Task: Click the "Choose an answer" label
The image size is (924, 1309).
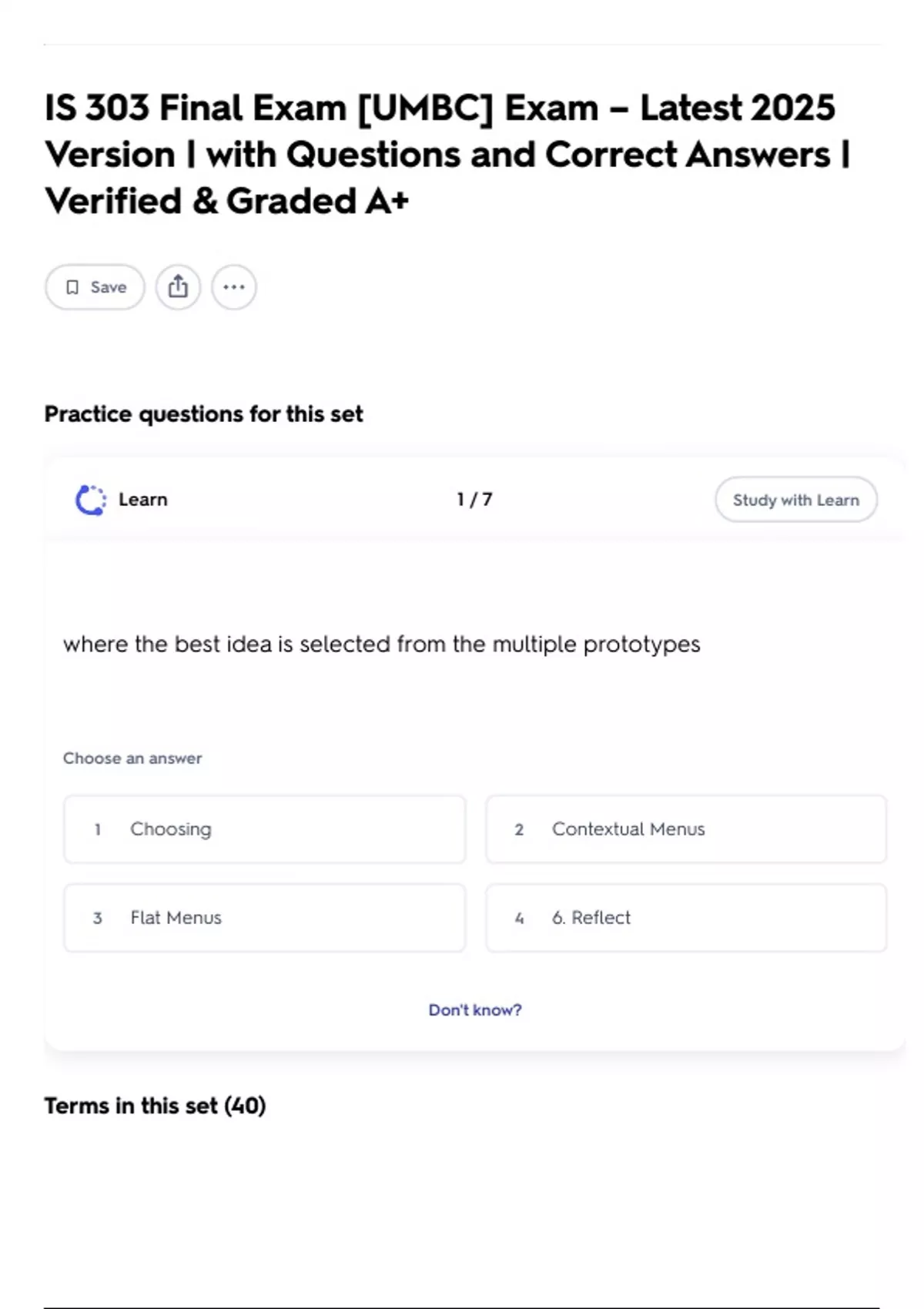Action: tap(132, 758)
